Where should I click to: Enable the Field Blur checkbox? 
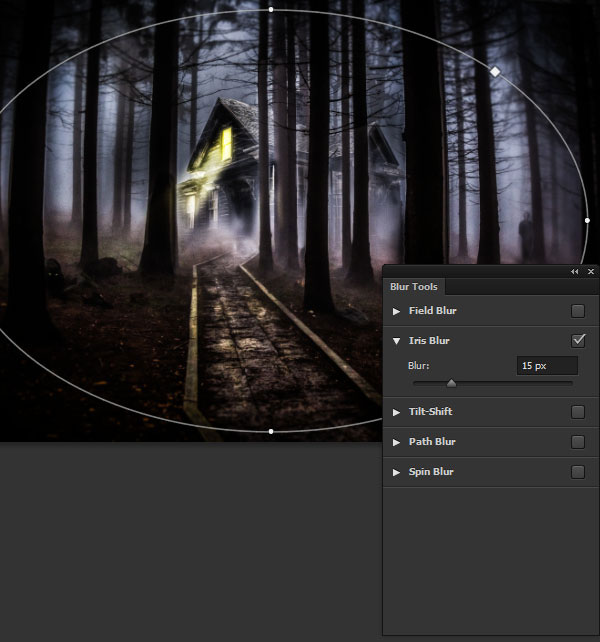pos(577,311)
